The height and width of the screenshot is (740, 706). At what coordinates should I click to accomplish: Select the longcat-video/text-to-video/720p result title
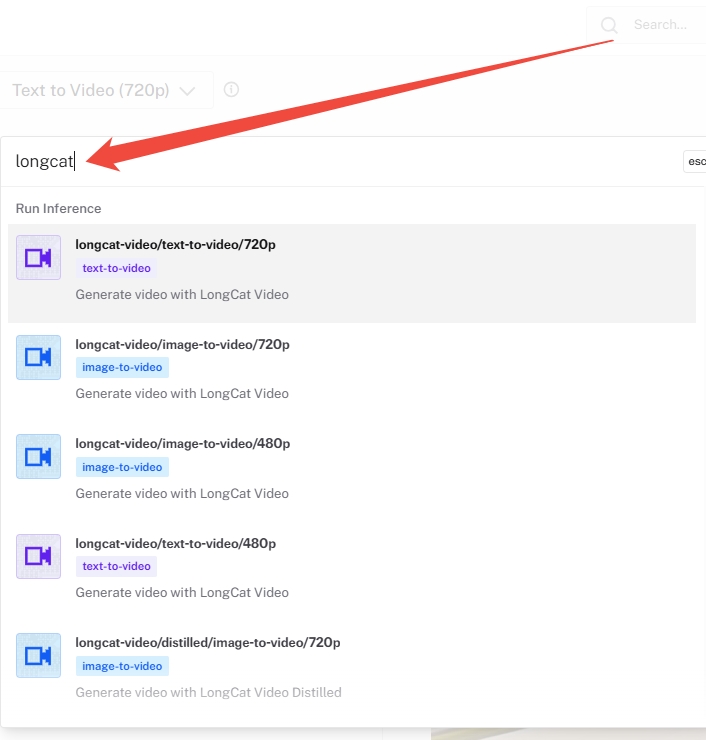pyautogui.click(x=175, y=245)
